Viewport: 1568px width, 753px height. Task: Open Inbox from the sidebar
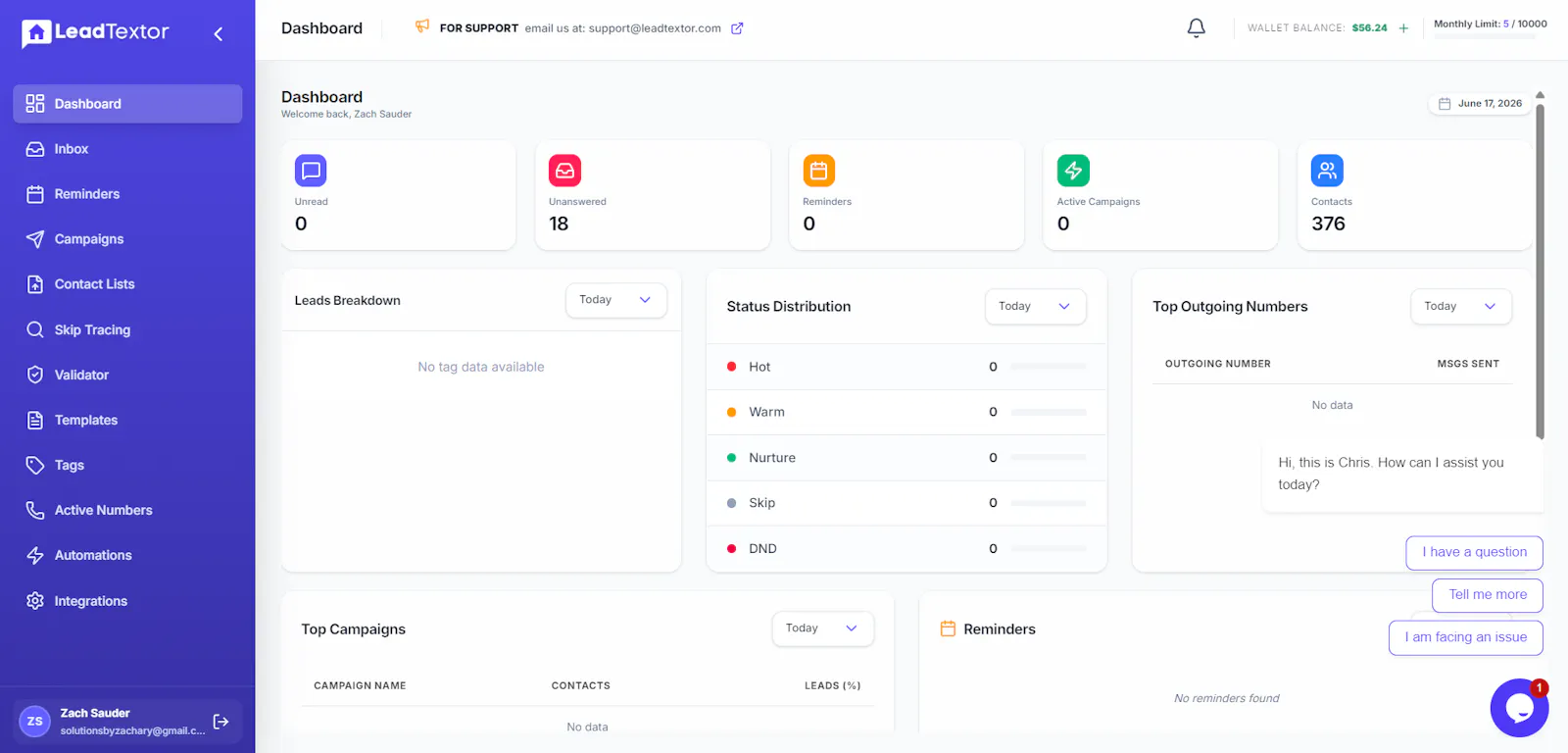click(x=127, y=149)
